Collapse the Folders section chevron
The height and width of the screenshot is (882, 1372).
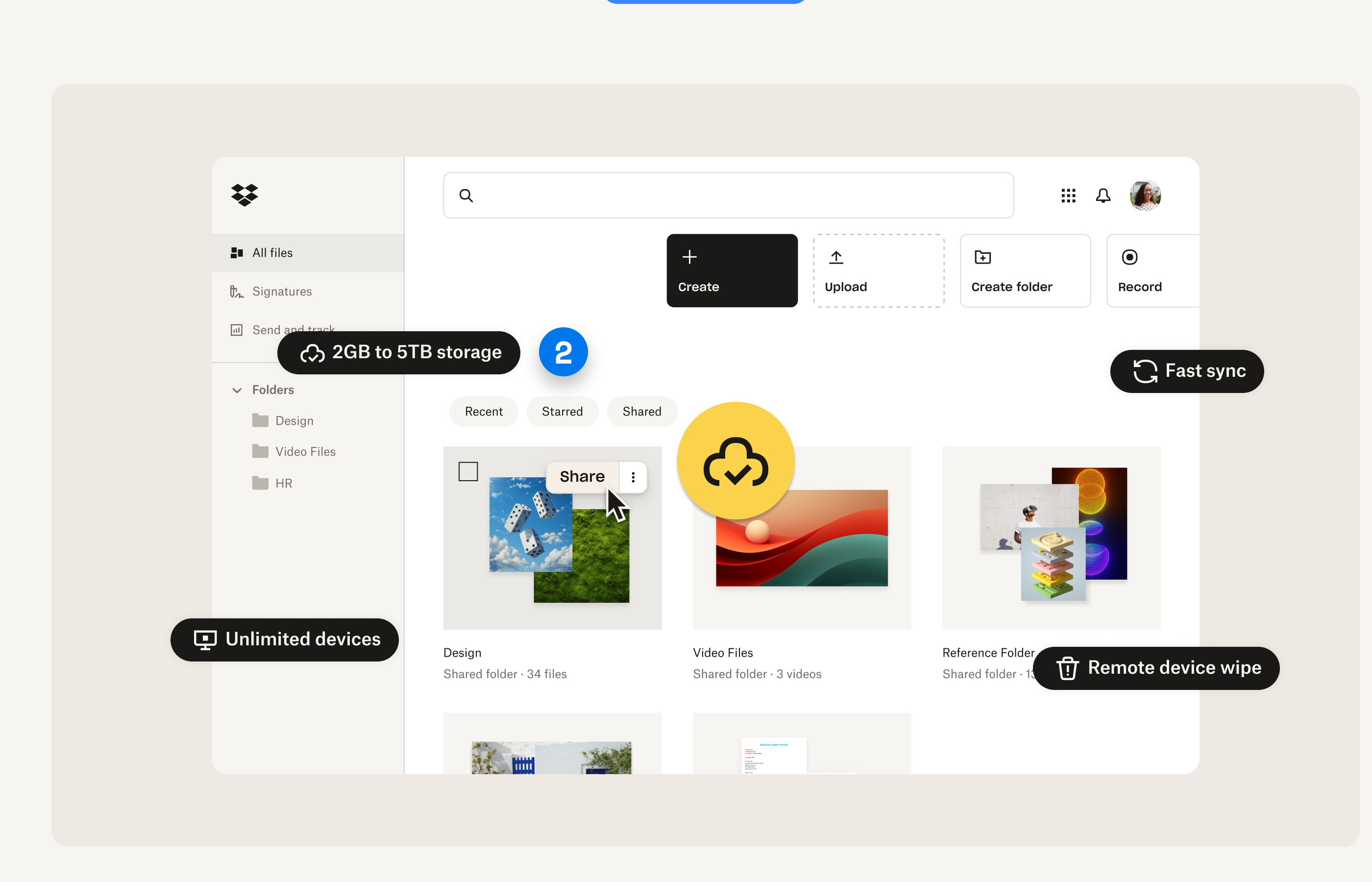(x=237, y=390)
